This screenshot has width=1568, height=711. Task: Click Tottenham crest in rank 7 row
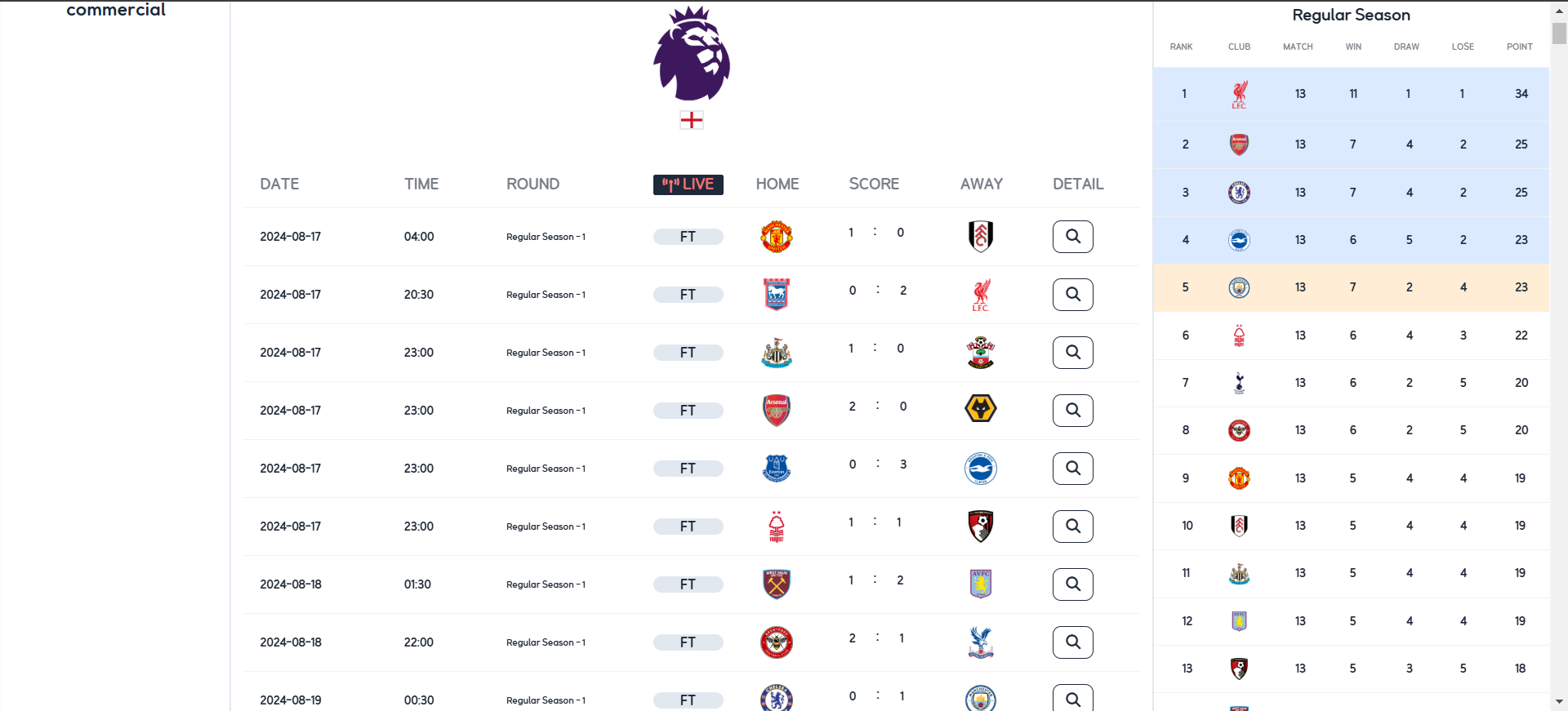[x=1239, y=383]
